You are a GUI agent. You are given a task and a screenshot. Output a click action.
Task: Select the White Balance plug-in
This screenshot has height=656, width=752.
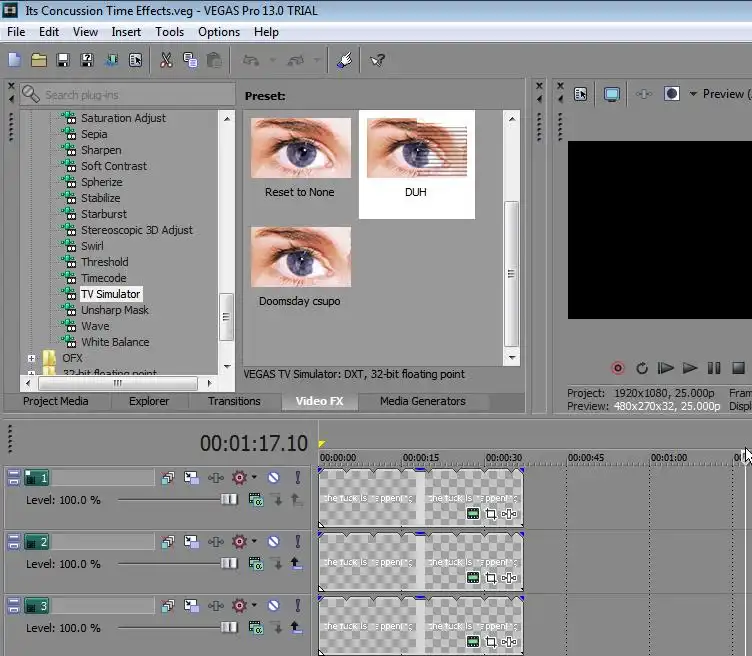coord(115,342)
